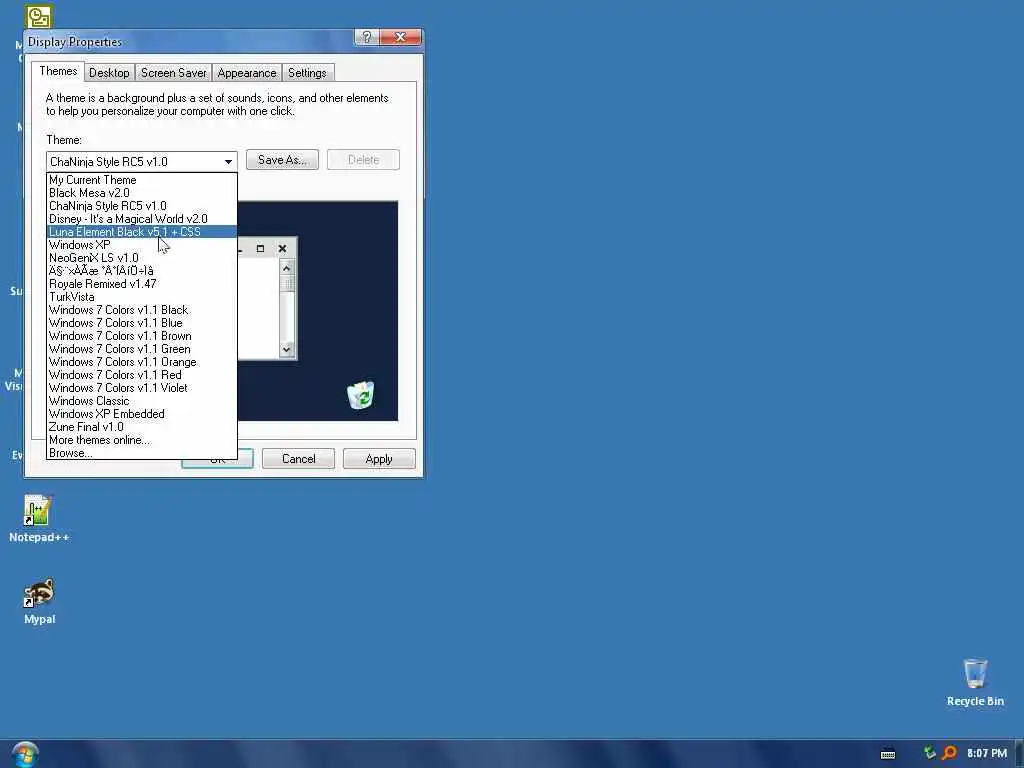Select Windows 7 Colors v1.1 Orange

click(x=142, y=362)
